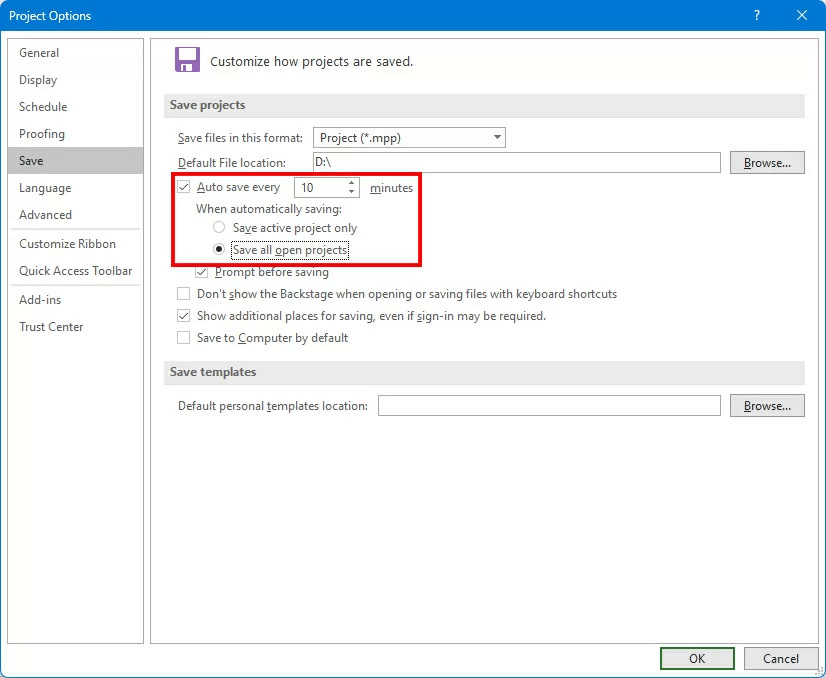
Task: Increase auto save minutes with the up arrow
Action: tap(351, 182)
